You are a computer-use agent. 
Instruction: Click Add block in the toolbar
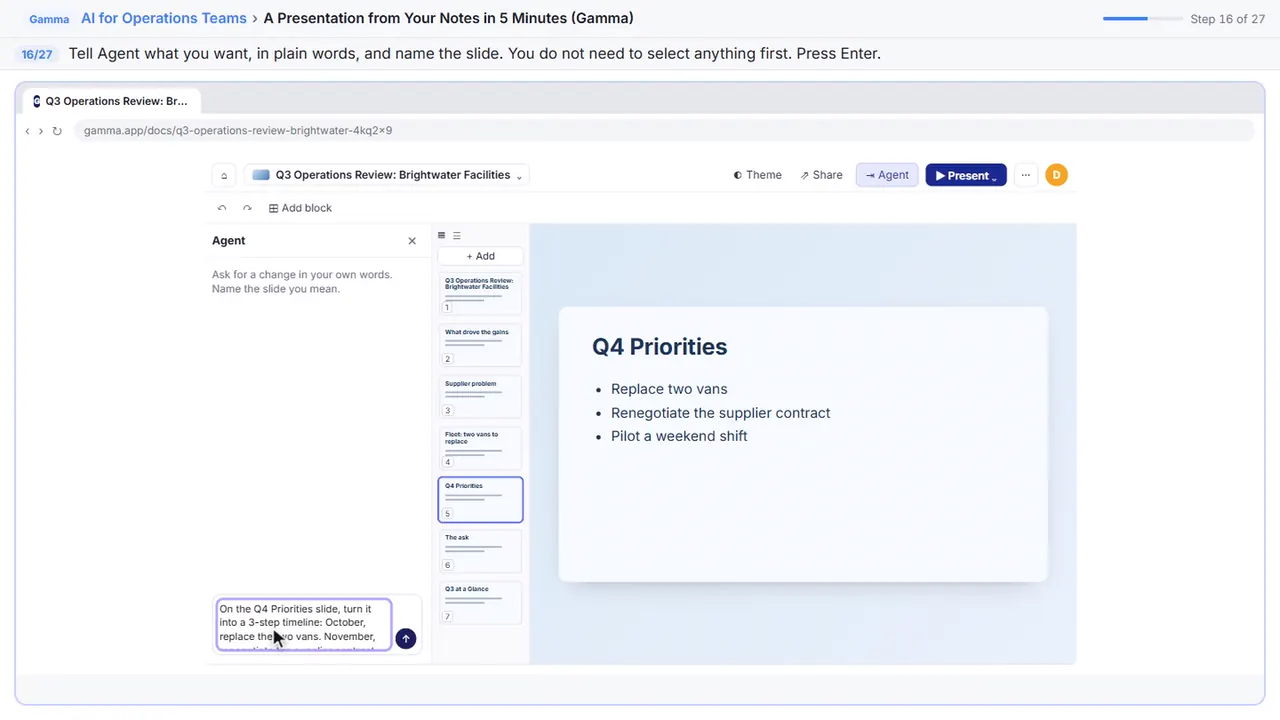pos(300,208)
